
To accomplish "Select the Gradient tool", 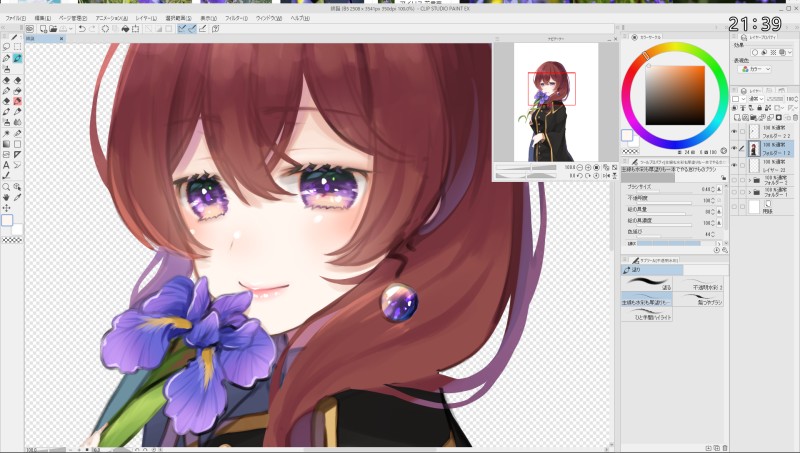I will (6, 144).
